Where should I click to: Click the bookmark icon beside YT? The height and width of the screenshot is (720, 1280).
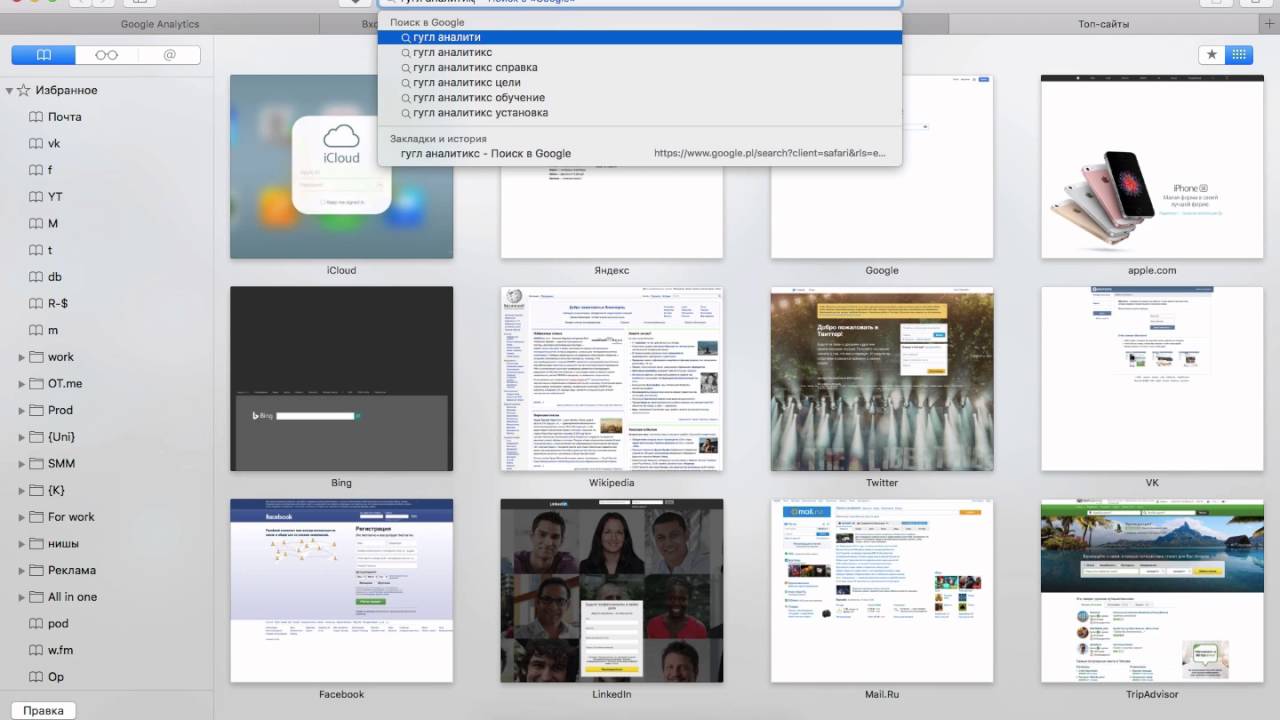tap(36, 197)
